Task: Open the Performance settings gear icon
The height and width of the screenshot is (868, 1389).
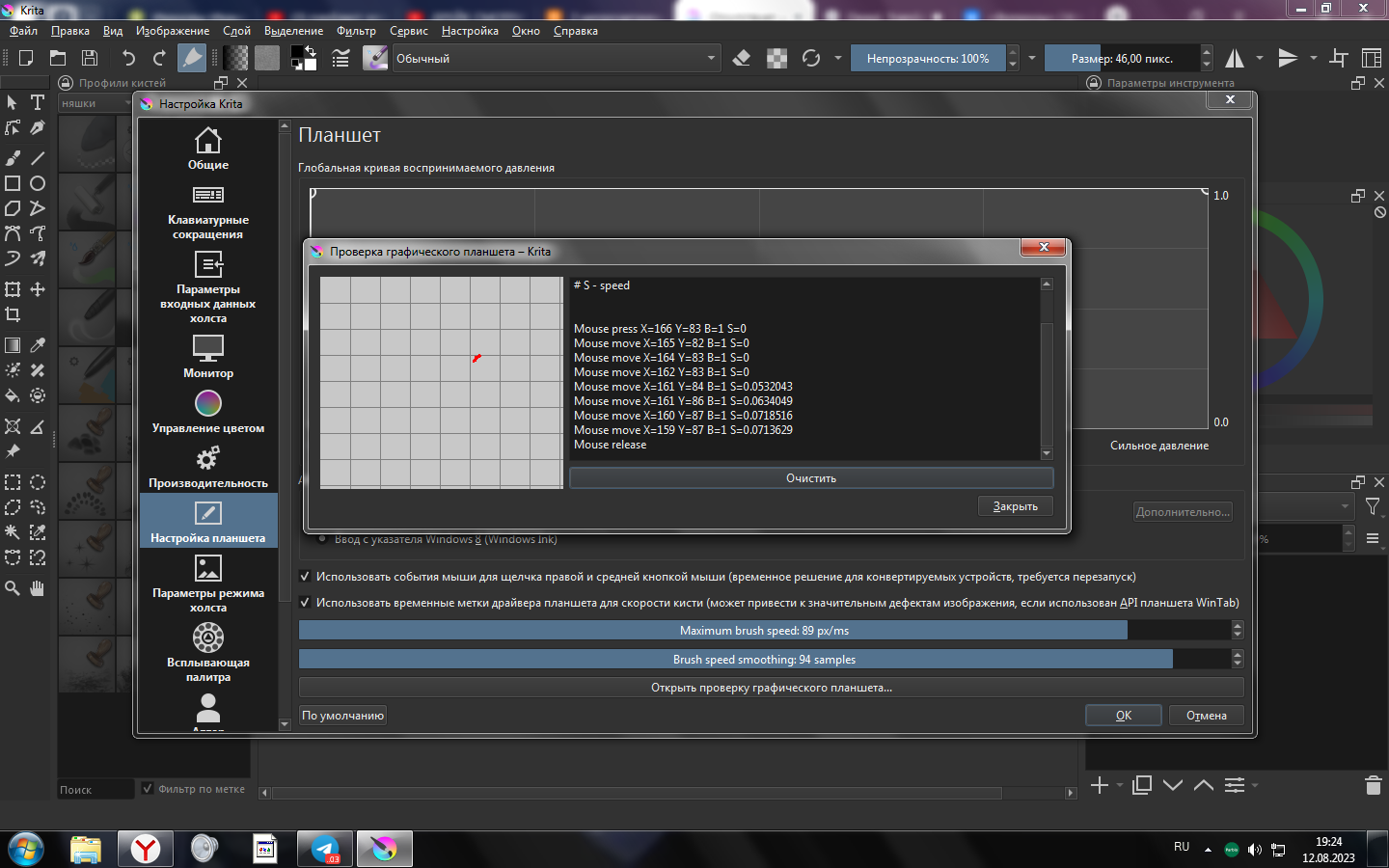Action: 207,458
